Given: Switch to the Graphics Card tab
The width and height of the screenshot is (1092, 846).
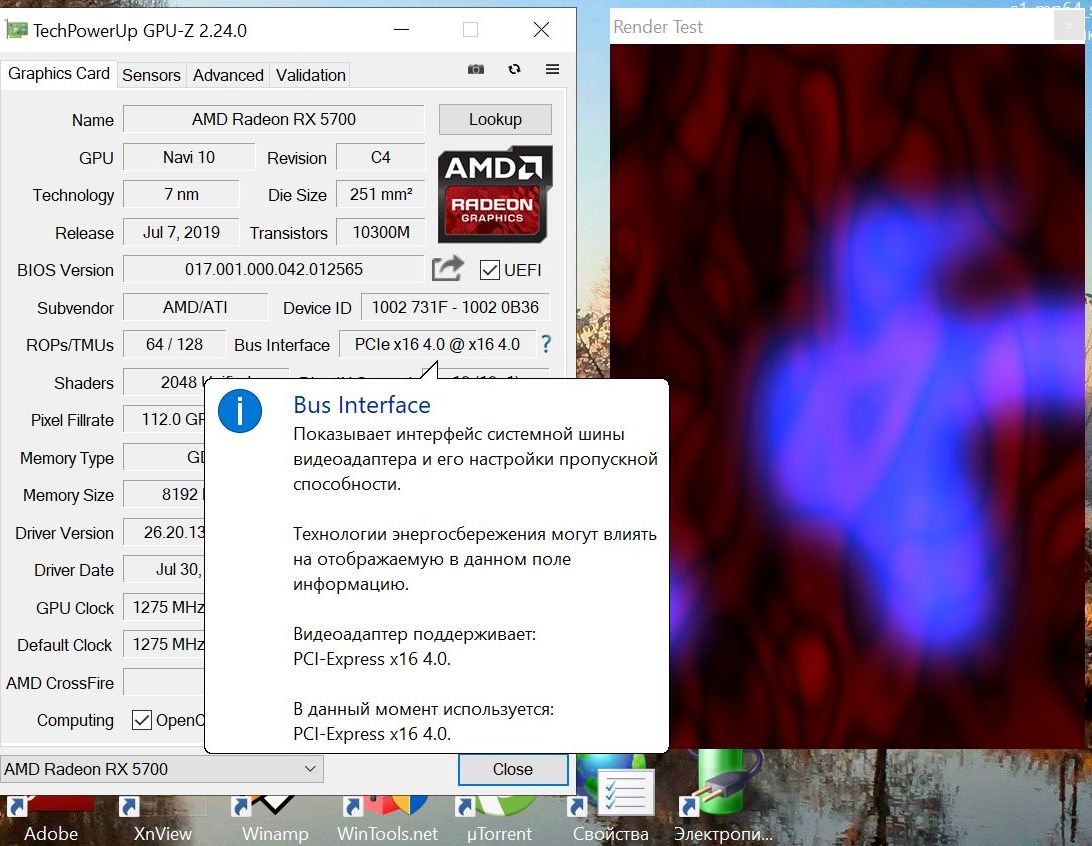Looking at the screenshot, I should click(58, 73).
